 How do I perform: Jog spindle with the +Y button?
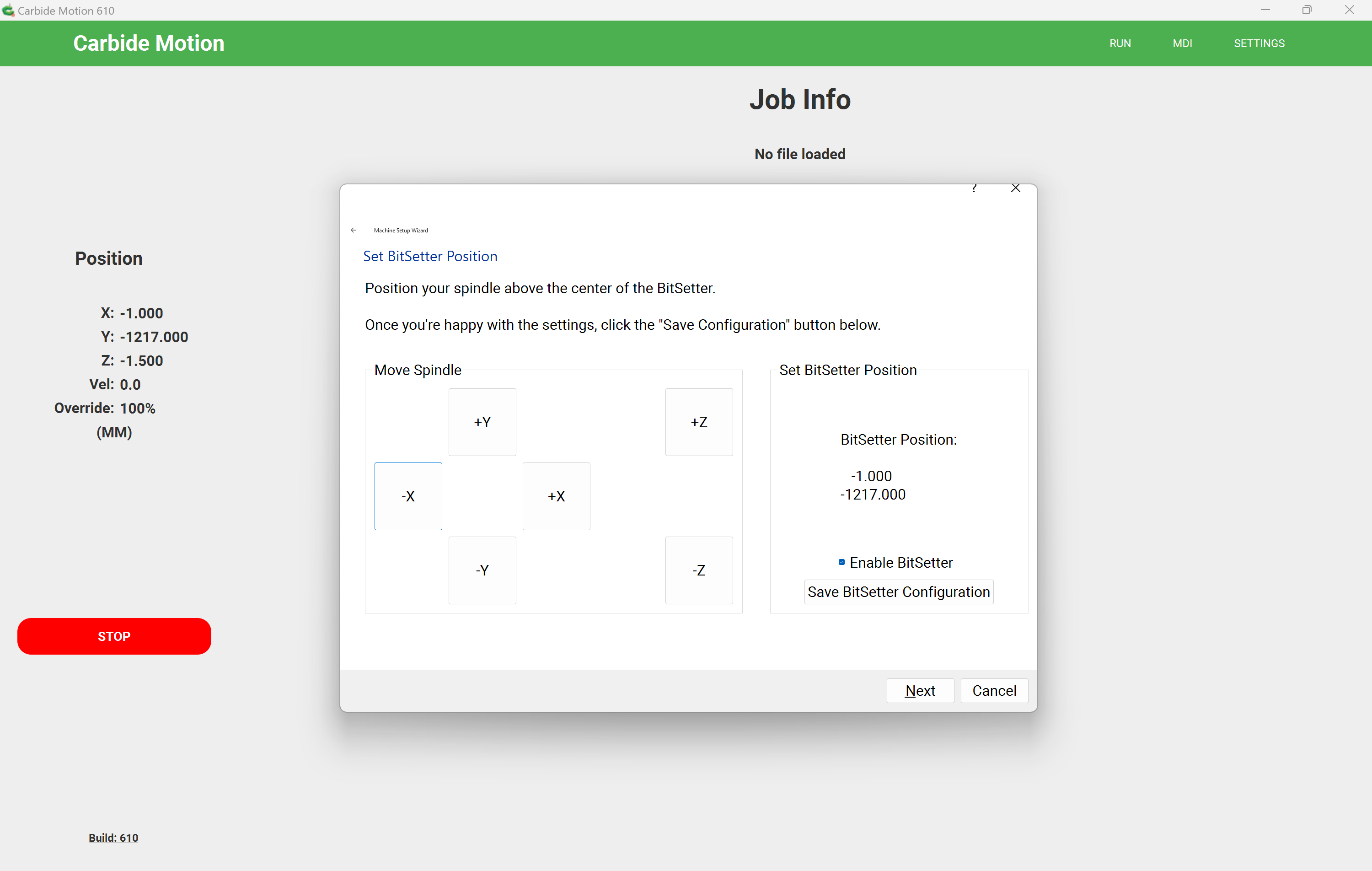pos(482,422)
